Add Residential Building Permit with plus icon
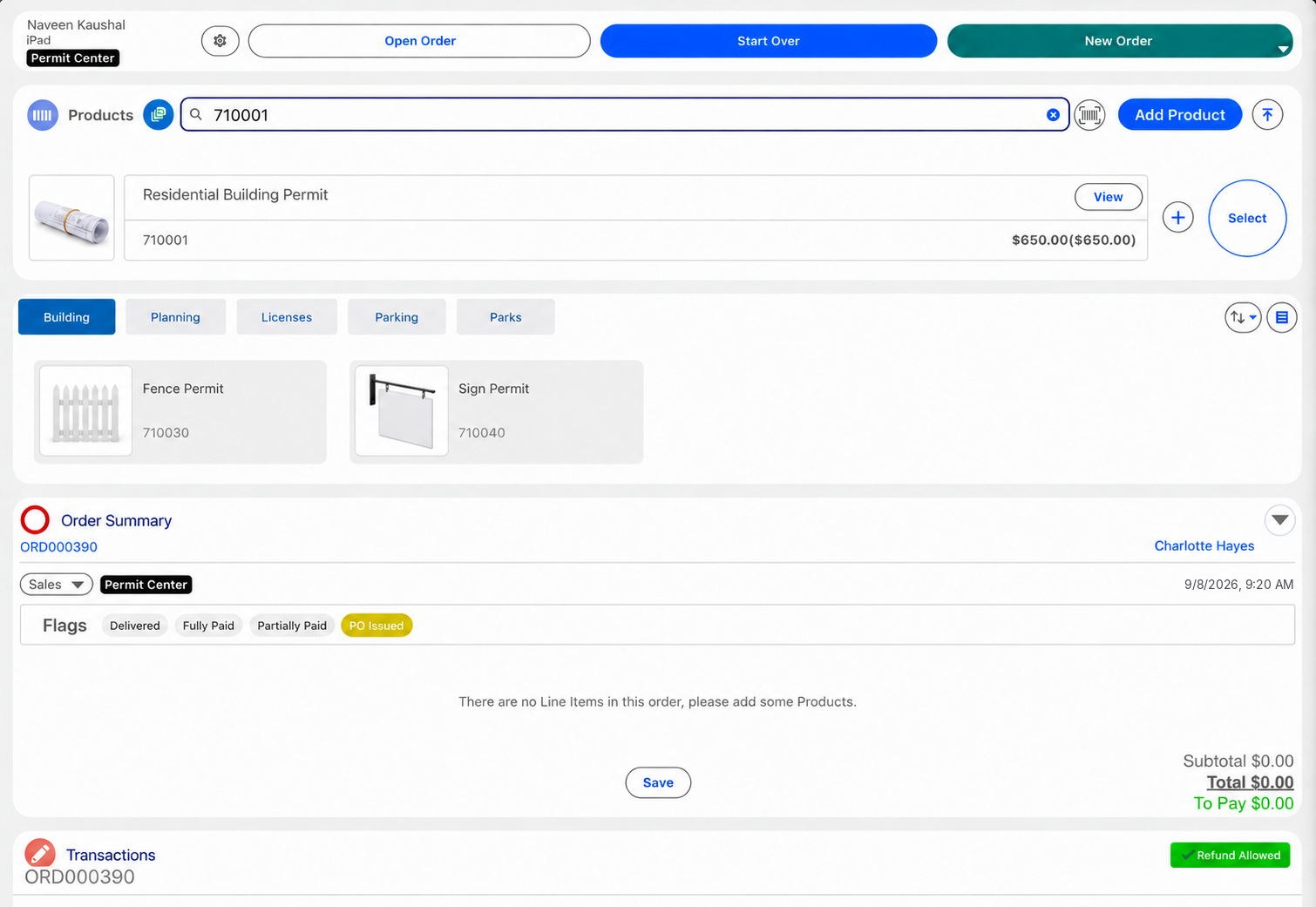 point(1178,218)
